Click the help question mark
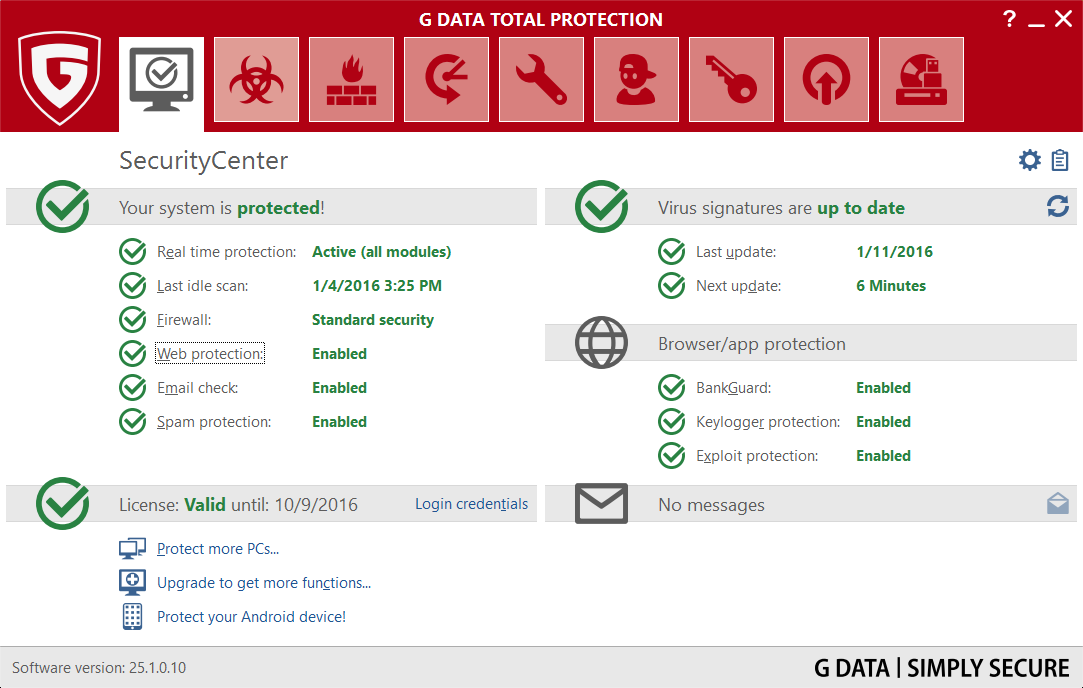1083x688 pixels. (x=1010, y=19)
